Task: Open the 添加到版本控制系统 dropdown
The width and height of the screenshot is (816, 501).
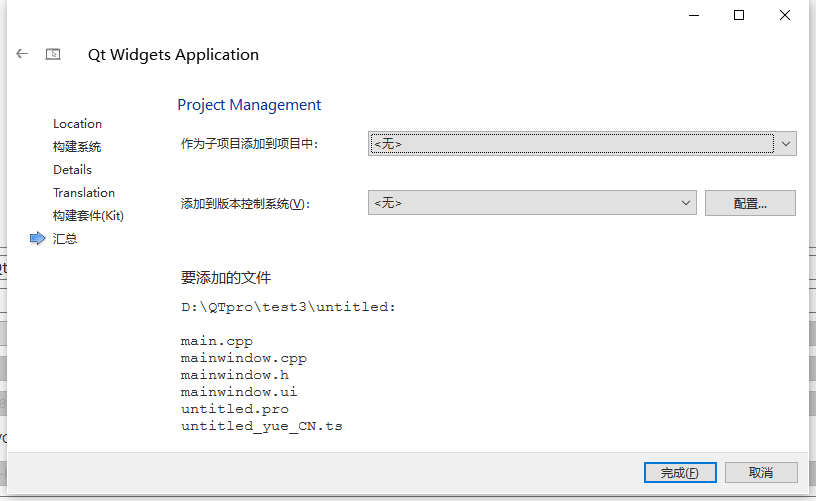Action: pyautogui.click(x=532, y=203)
